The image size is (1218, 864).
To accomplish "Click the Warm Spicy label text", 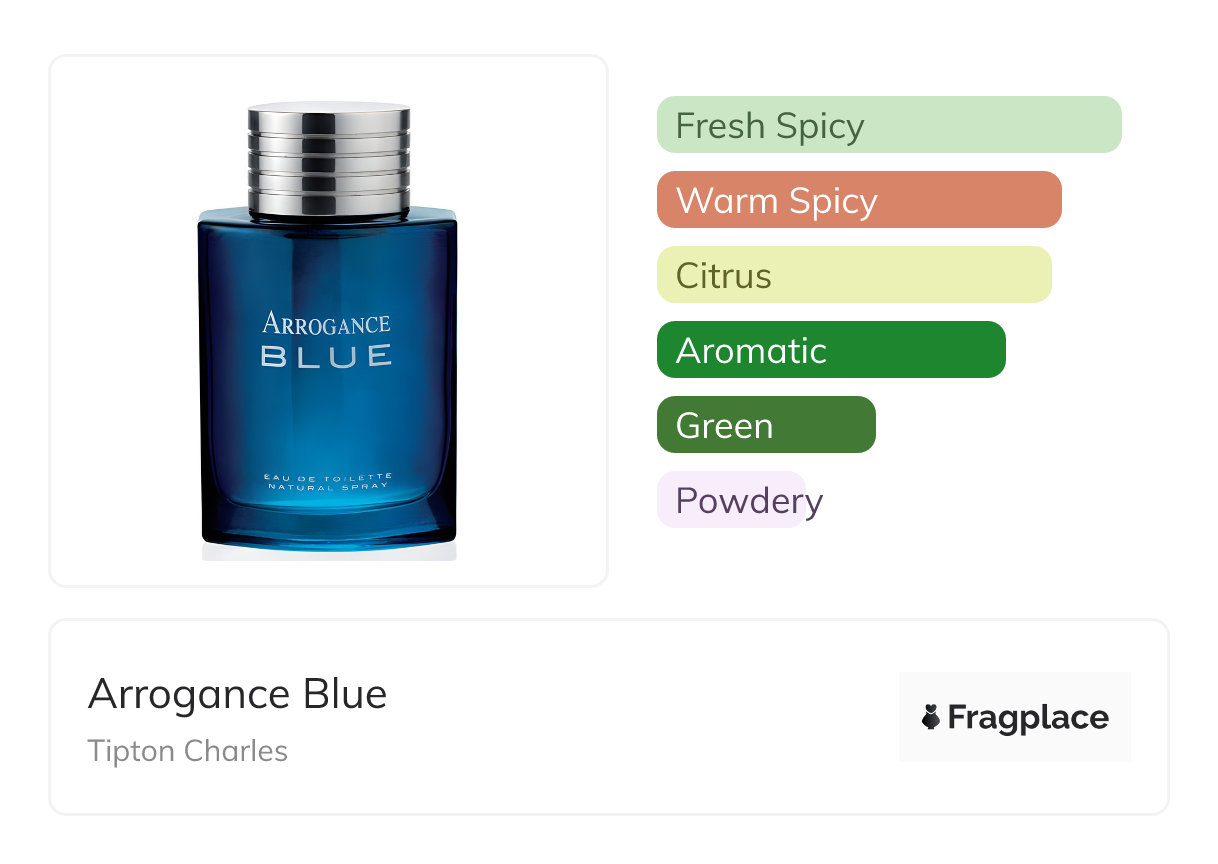I will (x=777, y=202).
